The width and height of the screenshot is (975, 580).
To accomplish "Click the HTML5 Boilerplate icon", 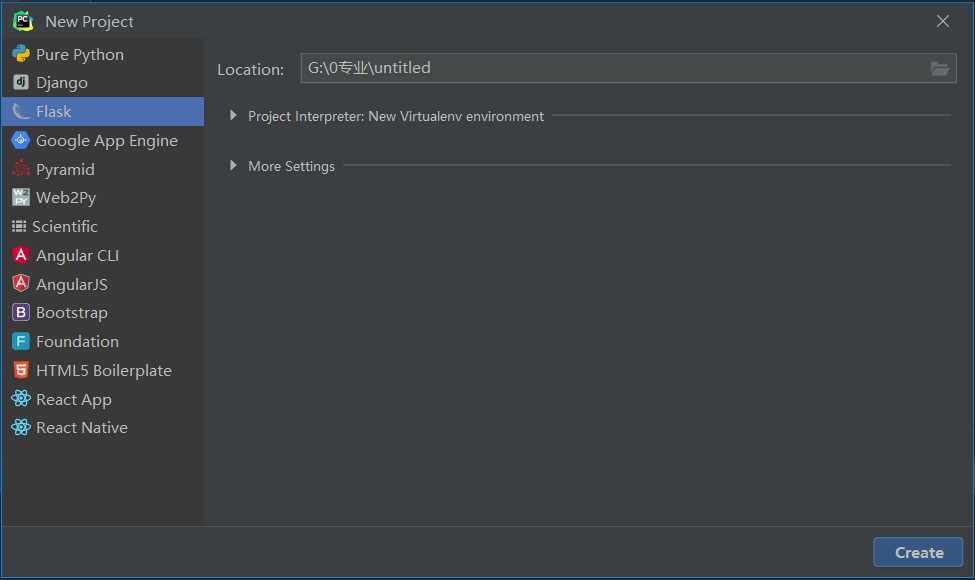I will click(x=21, y=370).
